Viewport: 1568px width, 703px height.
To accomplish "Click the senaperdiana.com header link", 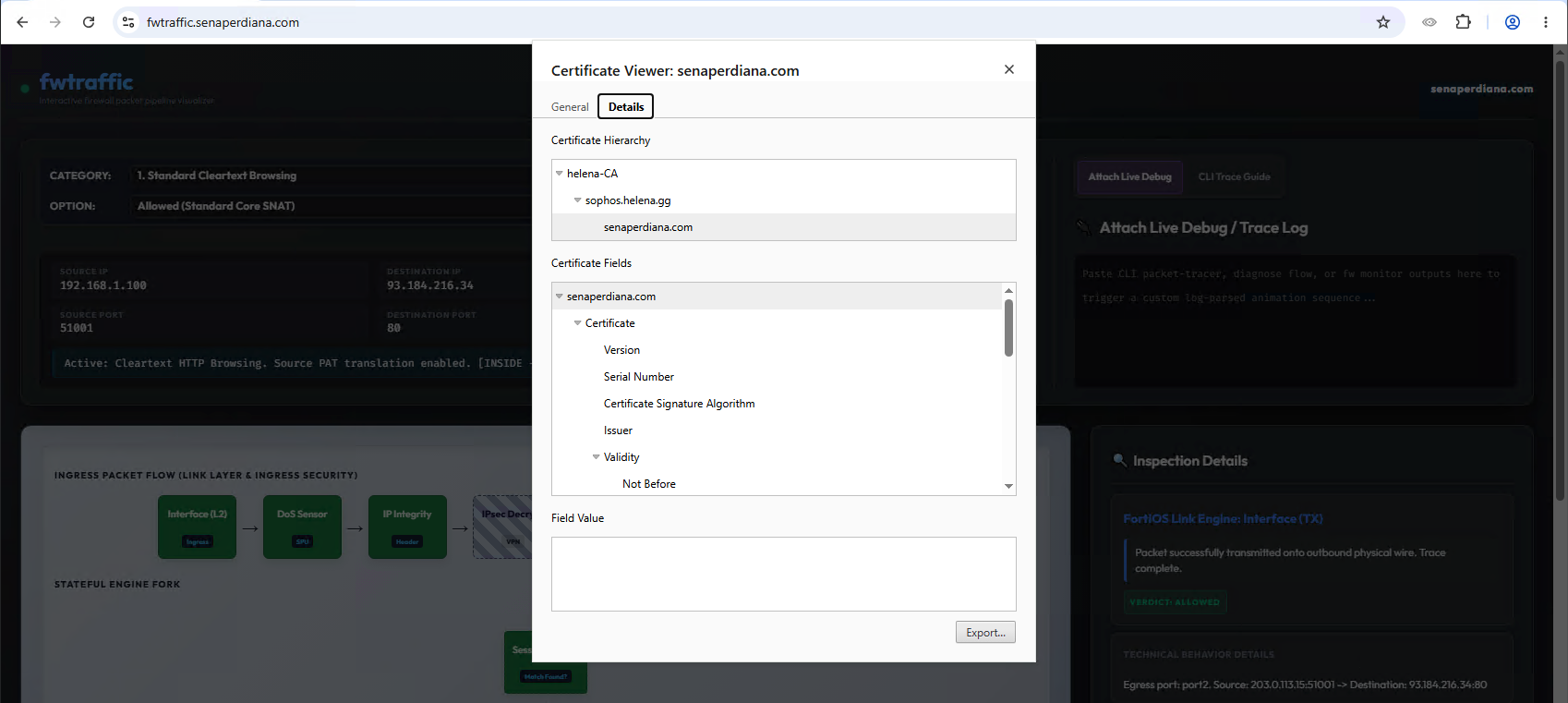I will pyautogui.click(x=1481, y=89).
